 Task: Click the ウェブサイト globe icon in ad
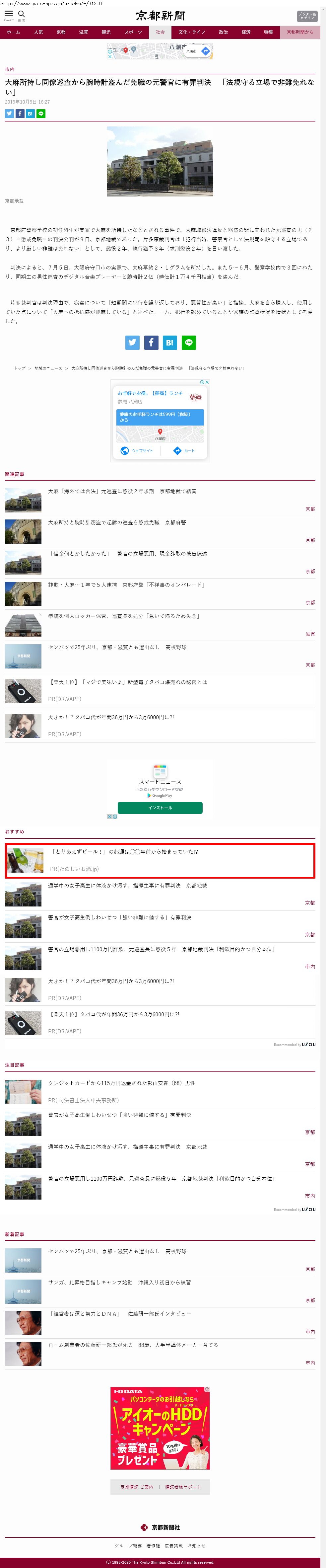[125, 450]
